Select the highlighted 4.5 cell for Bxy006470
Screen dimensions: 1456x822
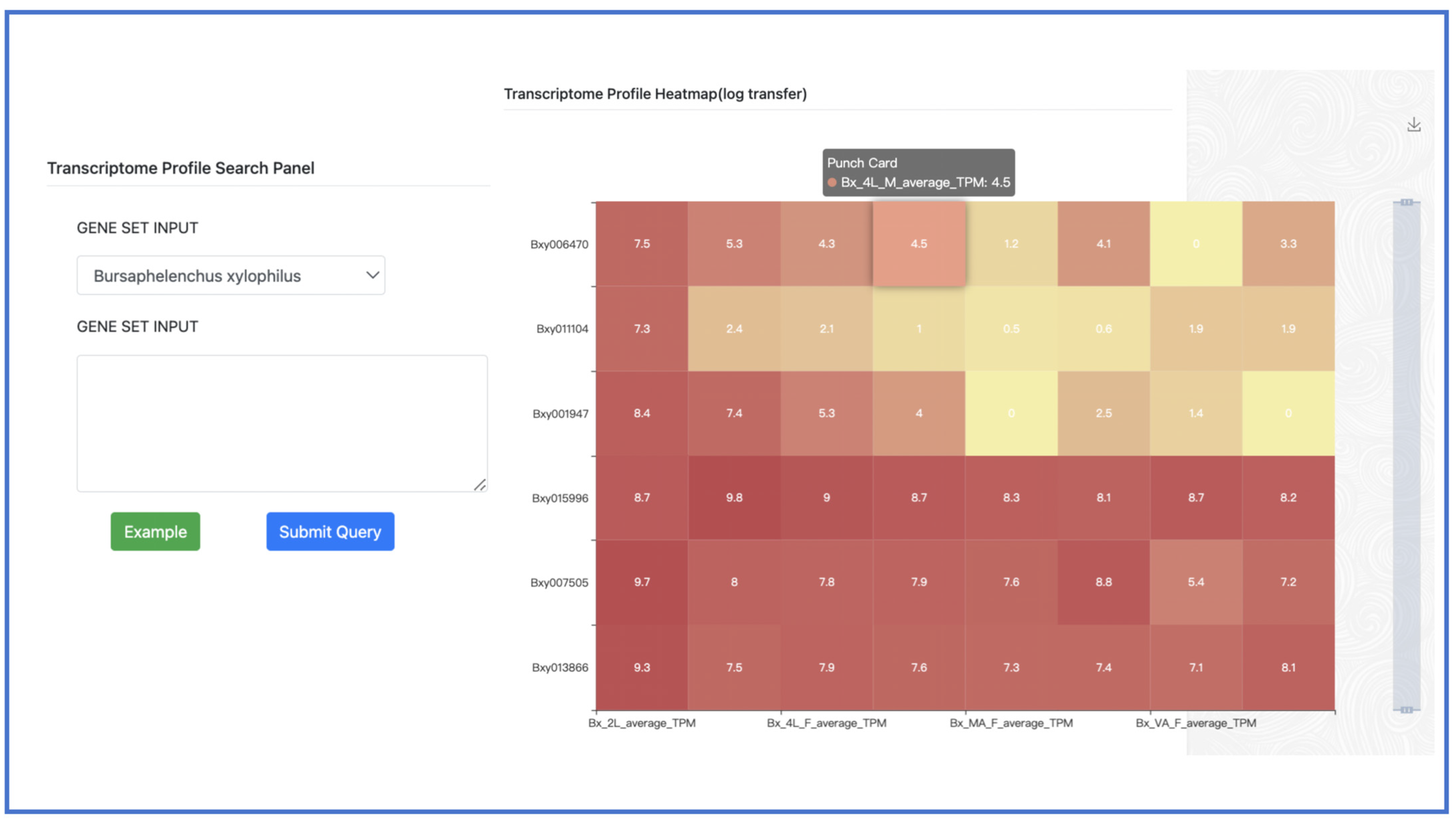click(918, 244)
